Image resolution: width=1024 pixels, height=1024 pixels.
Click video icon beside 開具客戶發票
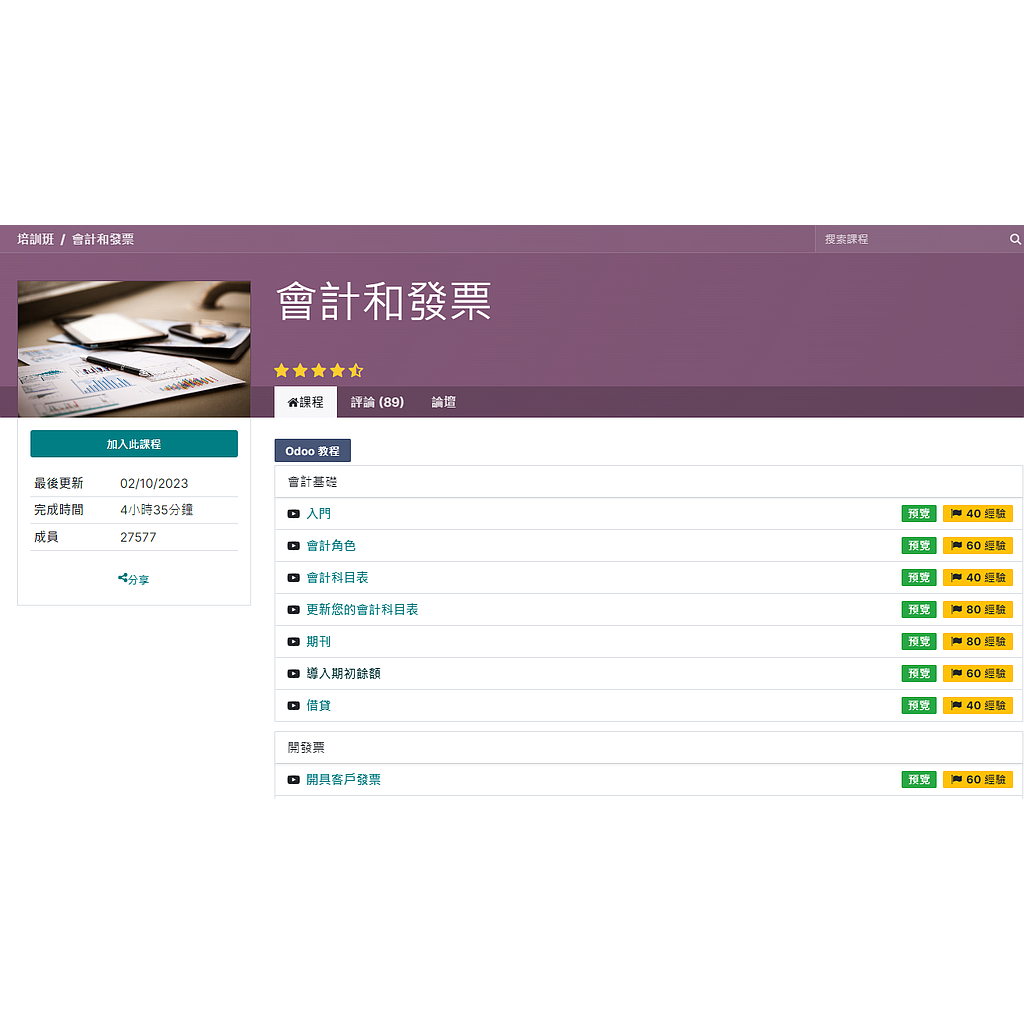tap(294, 780)
